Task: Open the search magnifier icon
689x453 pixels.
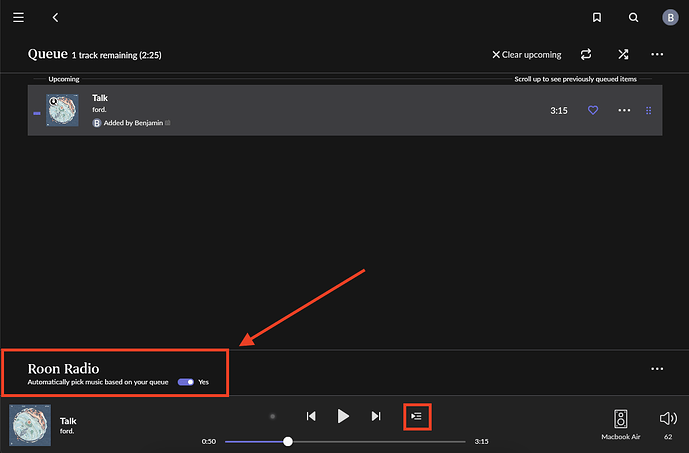Action: pyautogui.click(x=633, y=17)
